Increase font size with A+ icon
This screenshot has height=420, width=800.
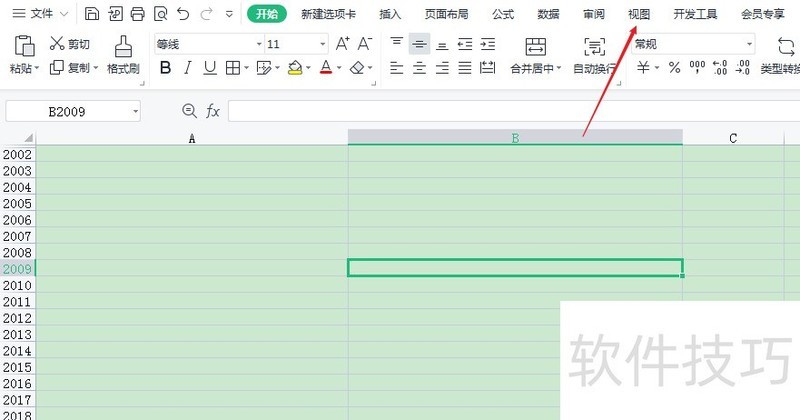coord(342,44)
